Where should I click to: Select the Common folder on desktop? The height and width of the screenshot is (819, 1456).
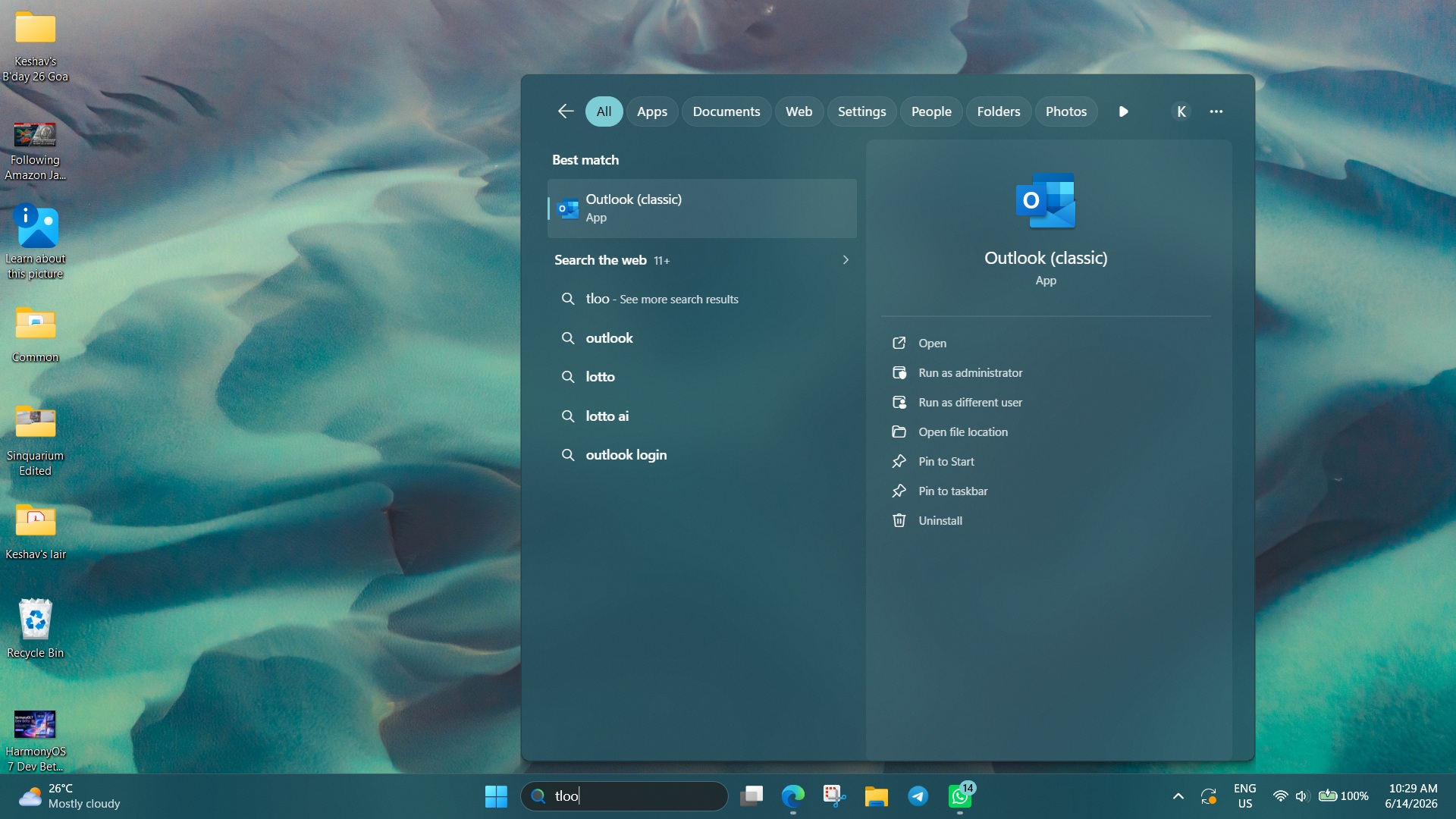click(36, 334)
